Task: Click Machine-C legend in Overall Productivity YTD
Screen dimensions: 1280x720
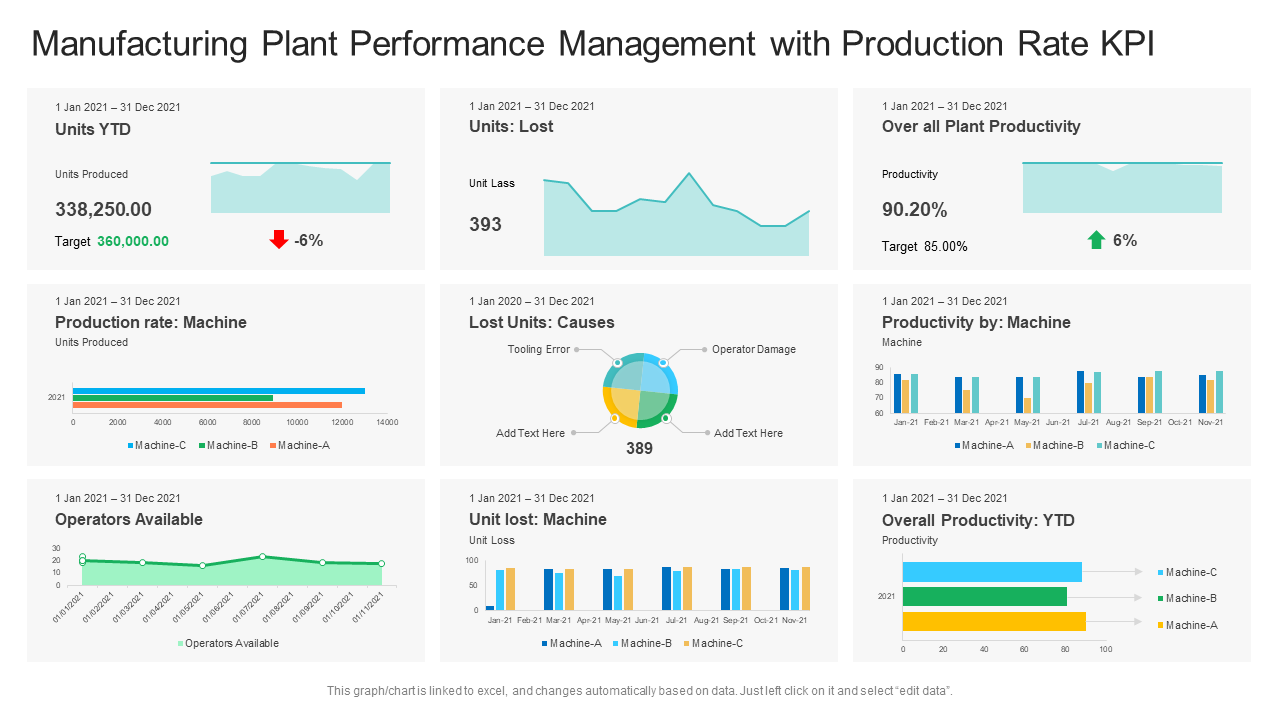Action: coord(1187,572)
